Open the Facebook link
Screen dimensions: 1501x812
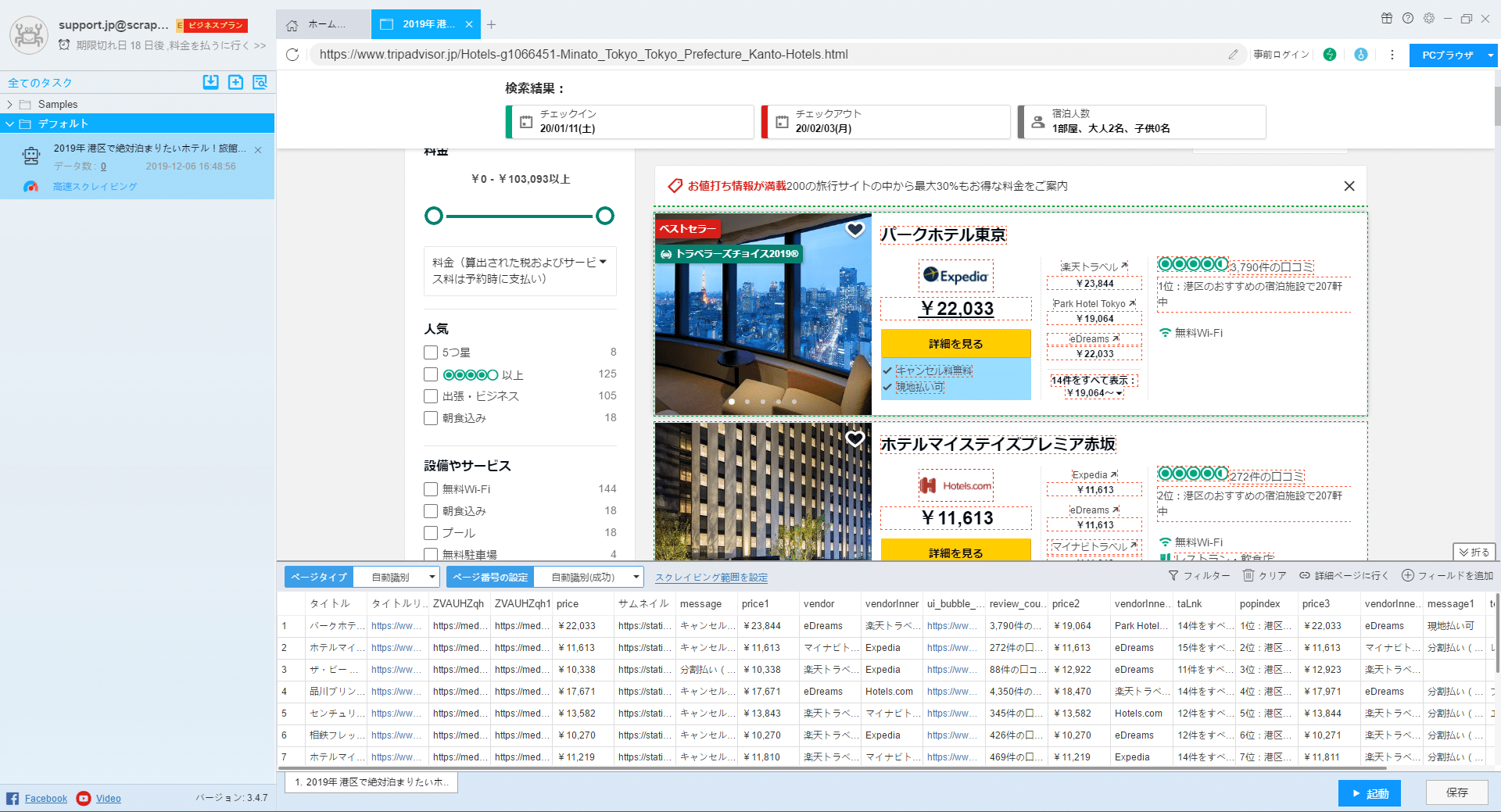[46, 799]
